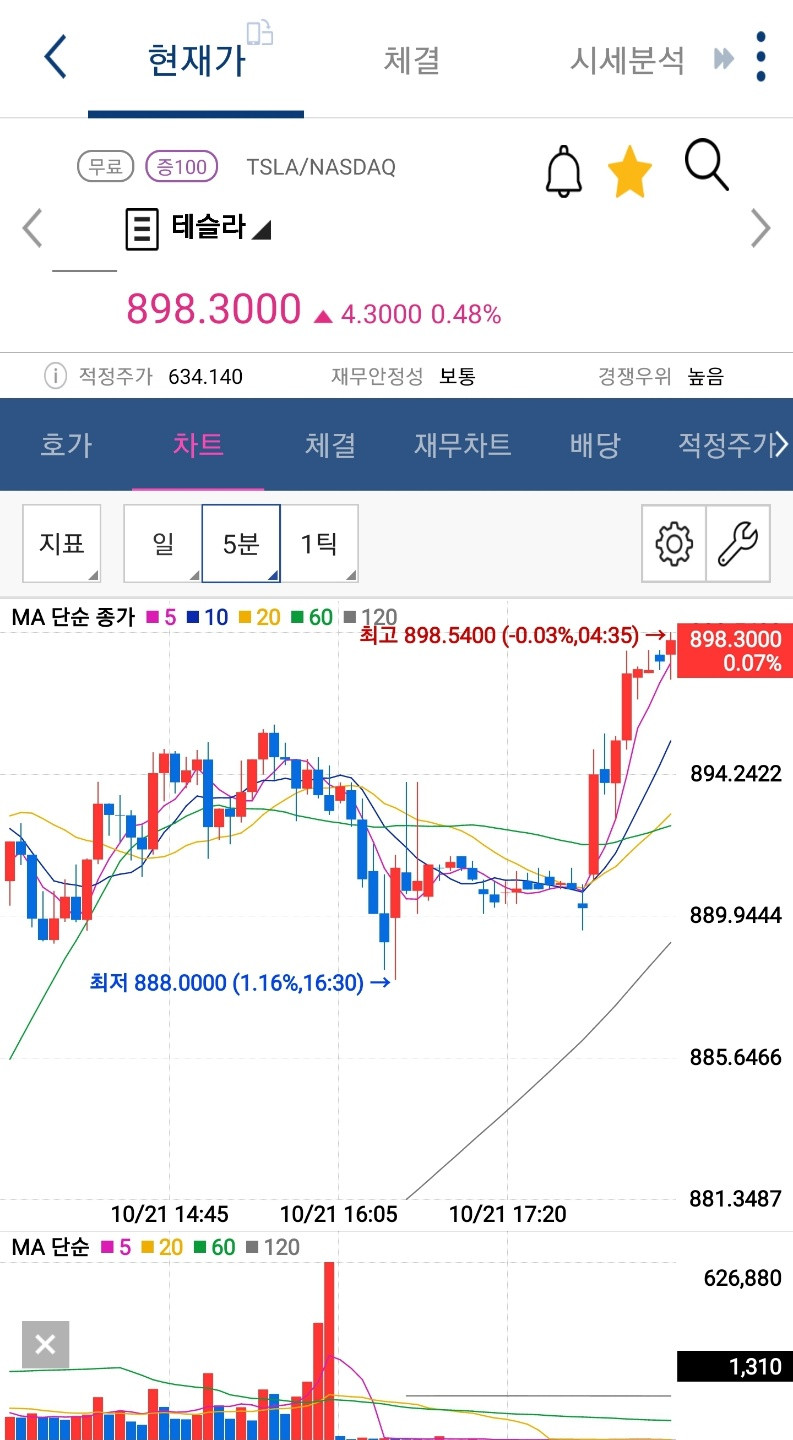Toggle the yellow favorite star
Image resolution: width=793 pixels, height=1440 pixels.
click(630, 171)
